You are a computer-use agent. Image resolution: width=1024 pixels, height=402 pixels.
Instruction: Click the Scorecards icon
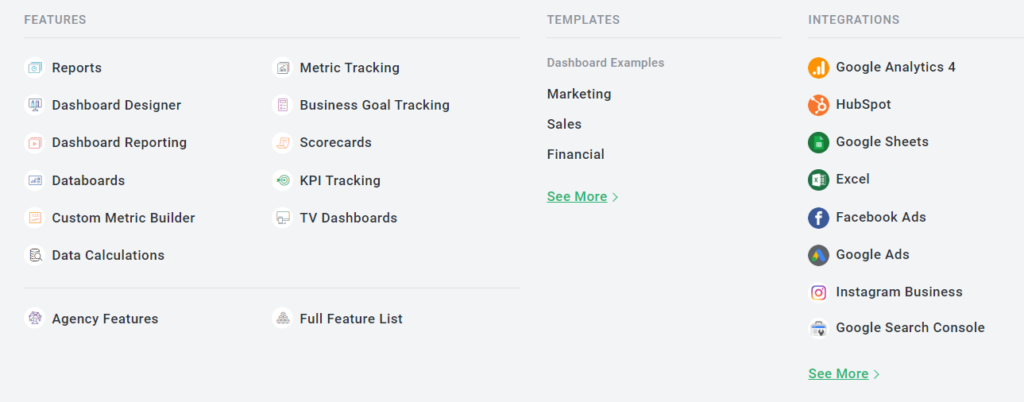point(282,143)
